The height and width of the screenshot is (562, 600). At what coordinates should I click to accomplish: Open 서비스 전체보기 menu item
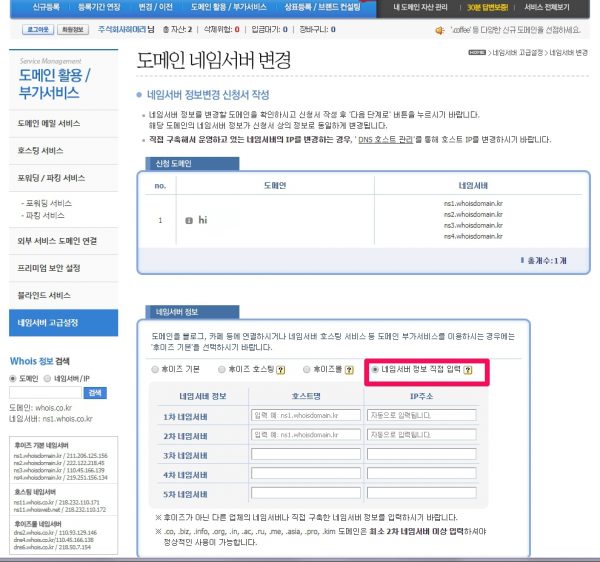coord(547,7)
